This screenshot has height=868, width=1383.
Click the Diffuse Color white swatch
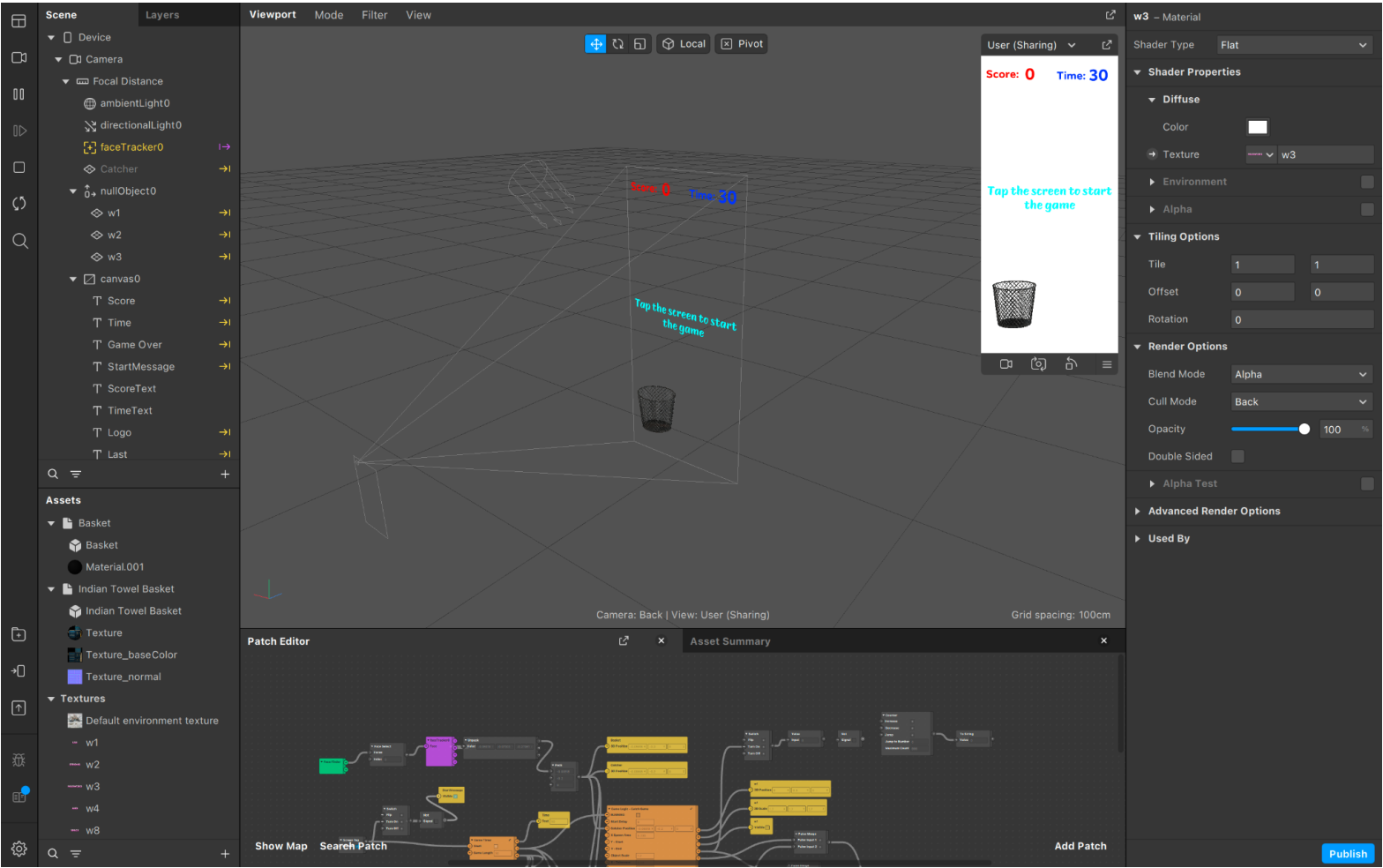pyautogui.click(x=1258, y=127)
